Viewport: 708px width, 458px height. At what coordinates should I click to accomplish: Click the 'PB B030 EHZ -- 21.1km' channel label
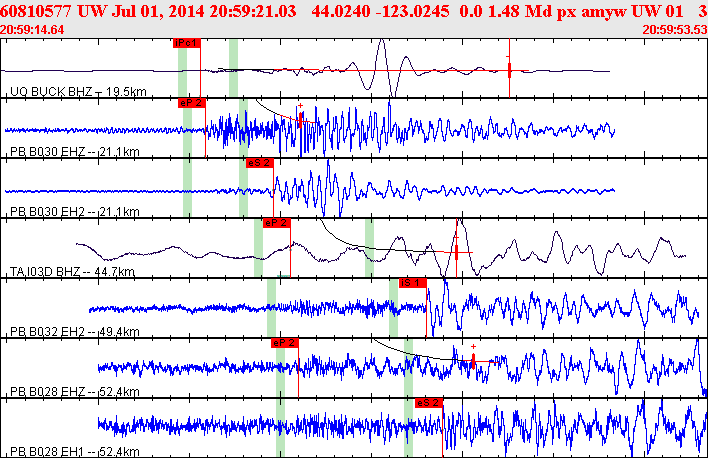(x=75, y=152)
